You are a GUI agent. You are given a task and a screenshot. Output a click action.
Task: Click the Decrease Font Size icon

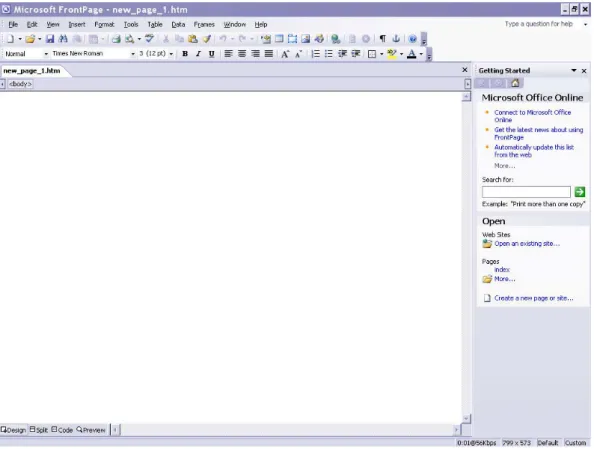[x=299, y=54]
